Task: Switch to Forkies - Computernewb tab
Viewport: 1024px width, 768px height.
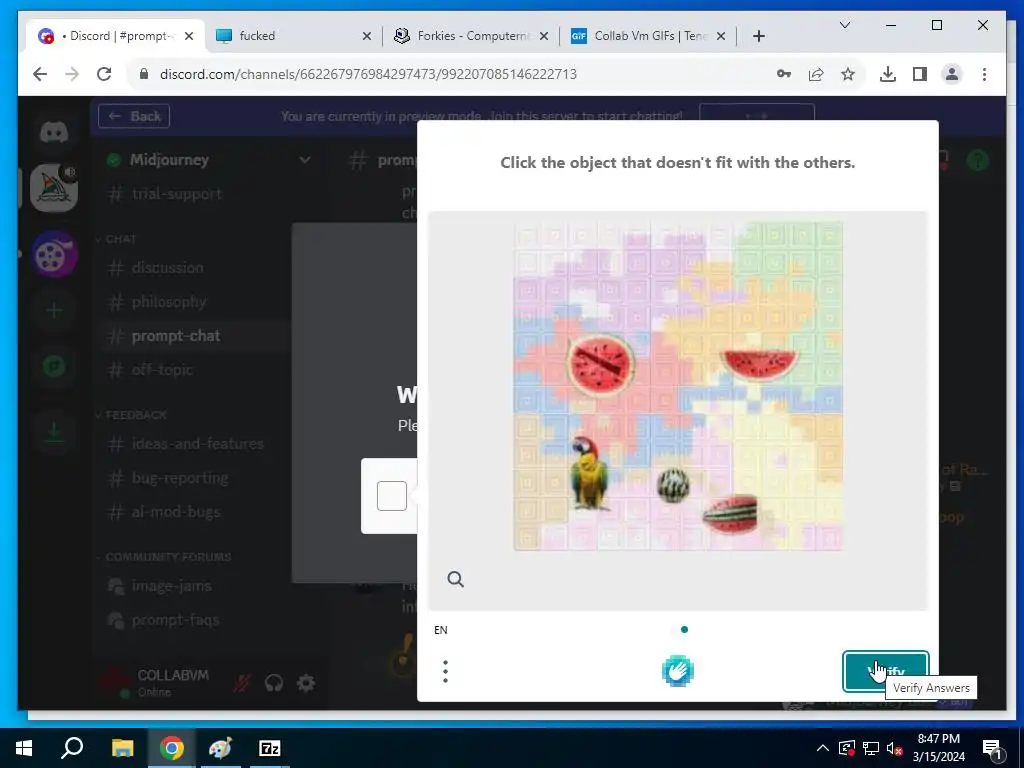Action: (471, 36)
